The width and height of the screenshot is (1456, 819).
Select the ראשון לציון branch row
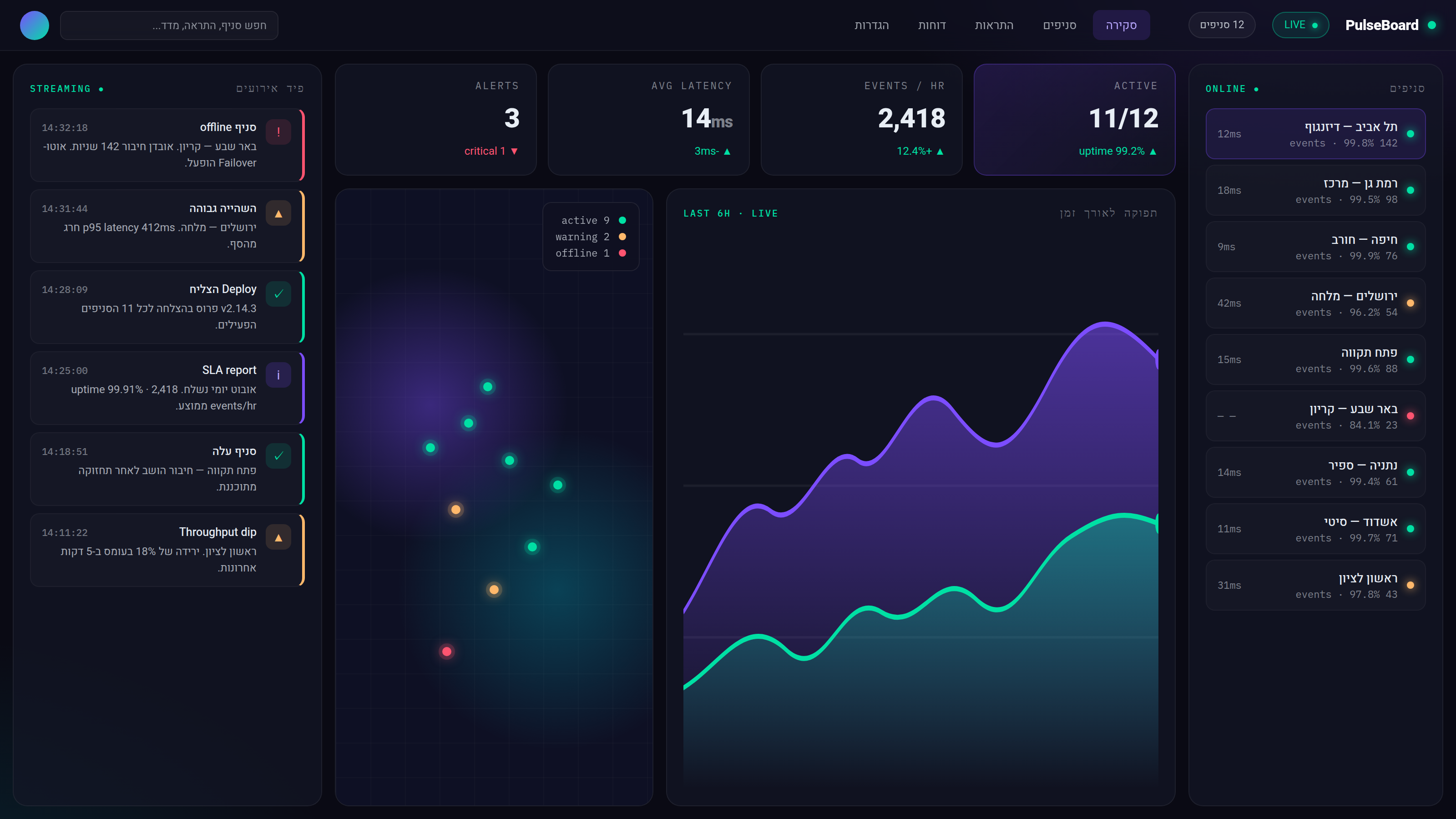click(x=1315, y=586)
